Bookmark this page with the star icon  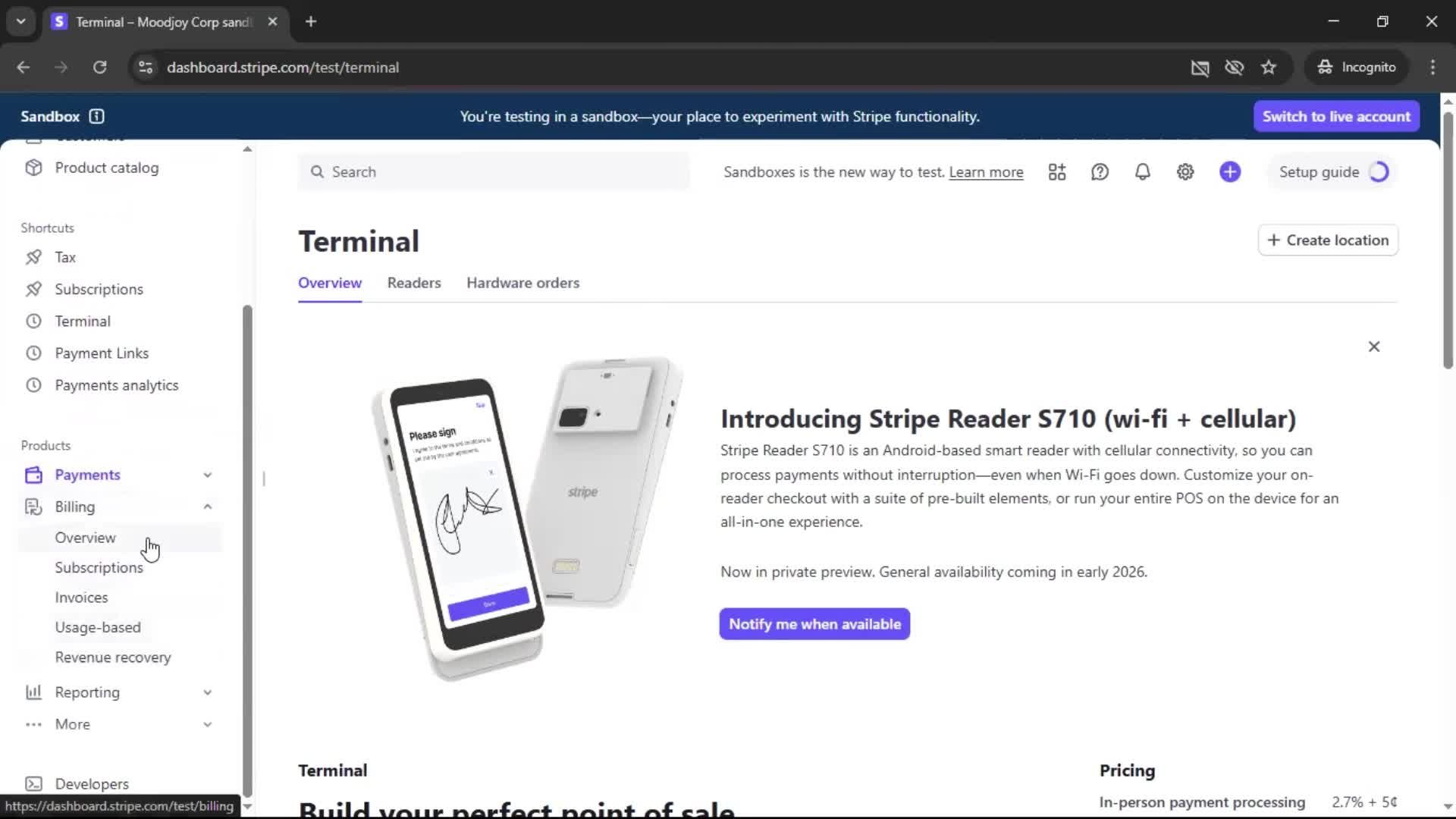click(x=1269, y=67)
